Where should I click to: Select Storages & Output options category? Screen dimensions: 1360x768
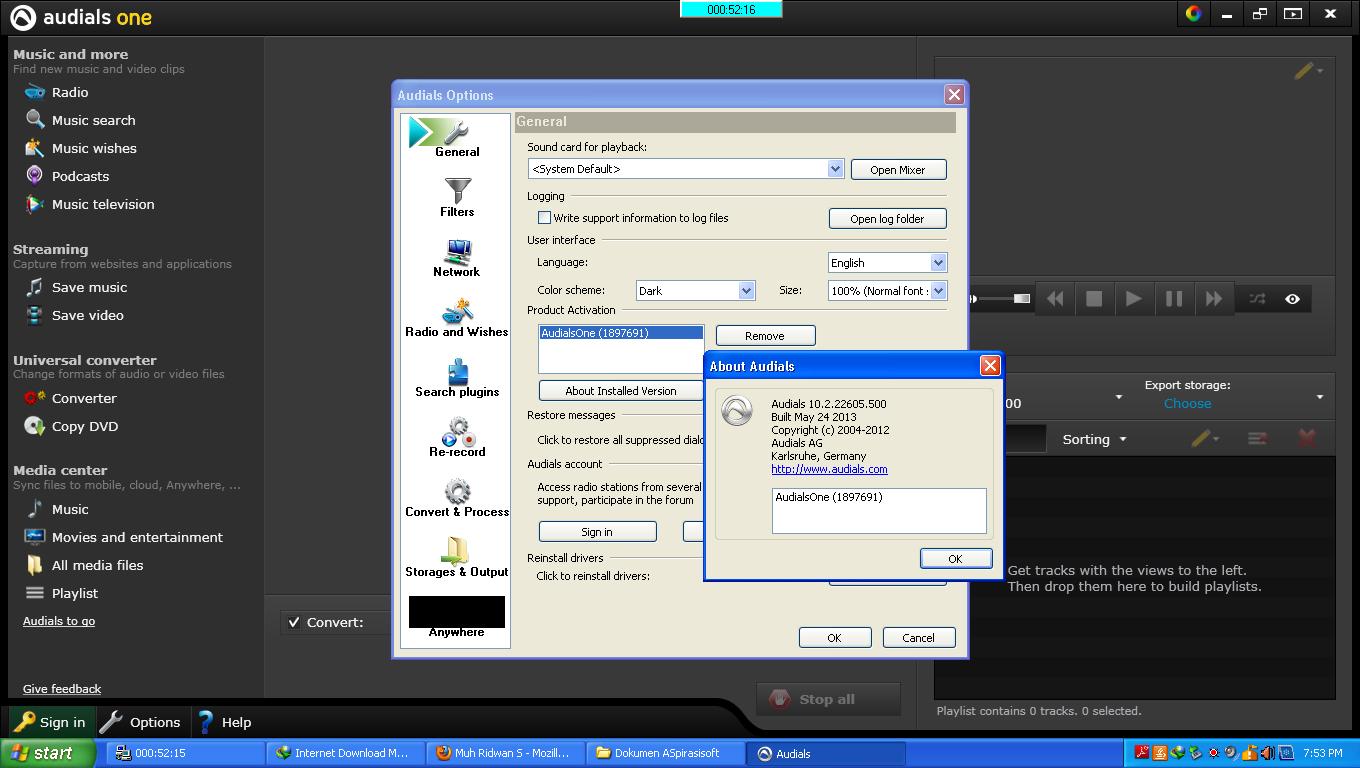coord(457,558)
